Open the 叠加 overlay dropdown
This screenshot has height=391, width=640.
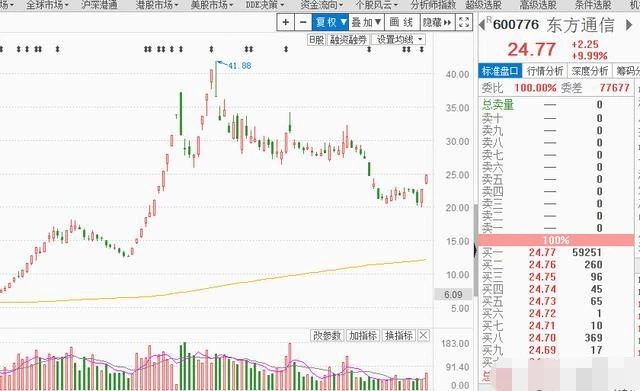(x=366, y=22)
